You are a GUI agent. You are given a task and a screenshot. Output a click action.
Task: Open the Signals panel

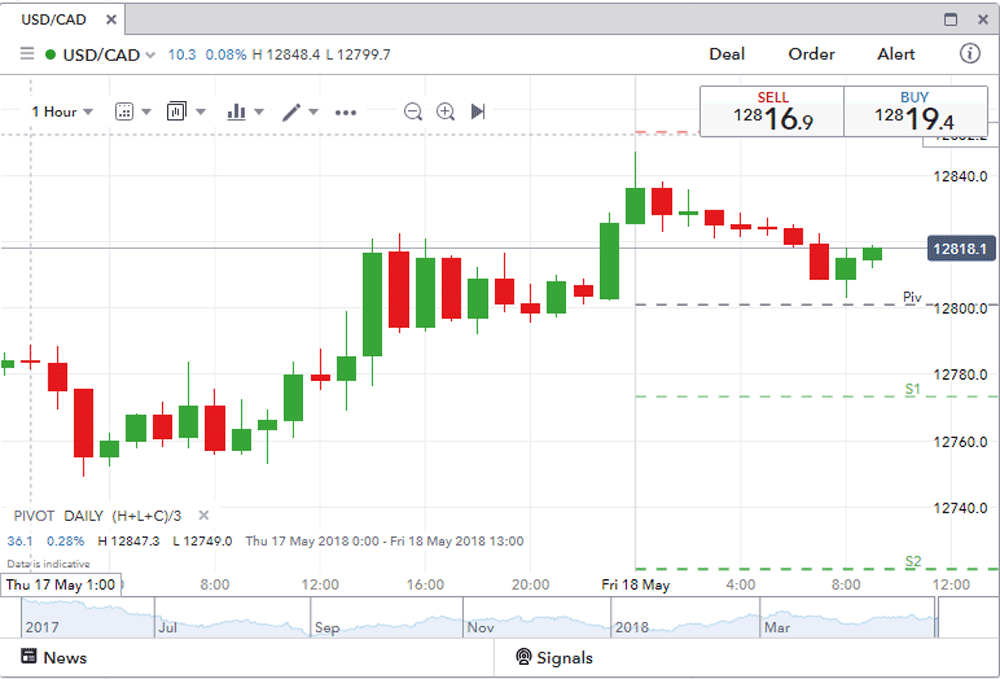click(553, 658)
